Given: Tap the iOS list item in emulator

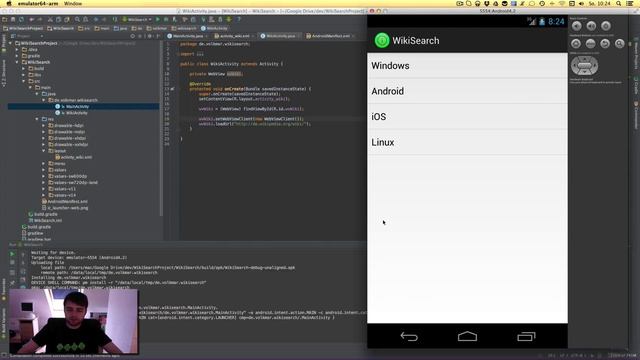Looking at the screenshot, I should click(x=467, y=117).
